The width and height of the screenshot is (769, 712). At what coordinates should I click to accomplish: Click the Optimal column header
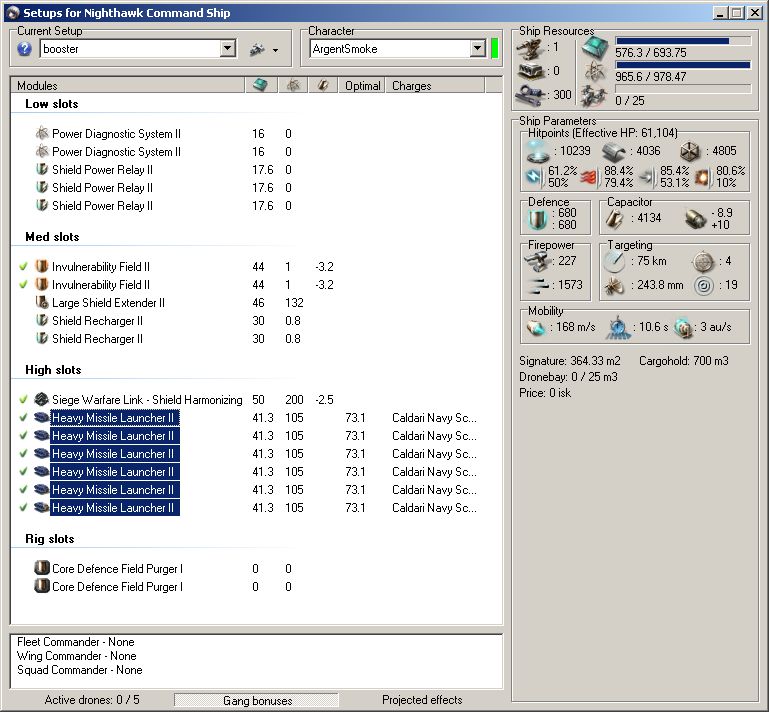362,85
